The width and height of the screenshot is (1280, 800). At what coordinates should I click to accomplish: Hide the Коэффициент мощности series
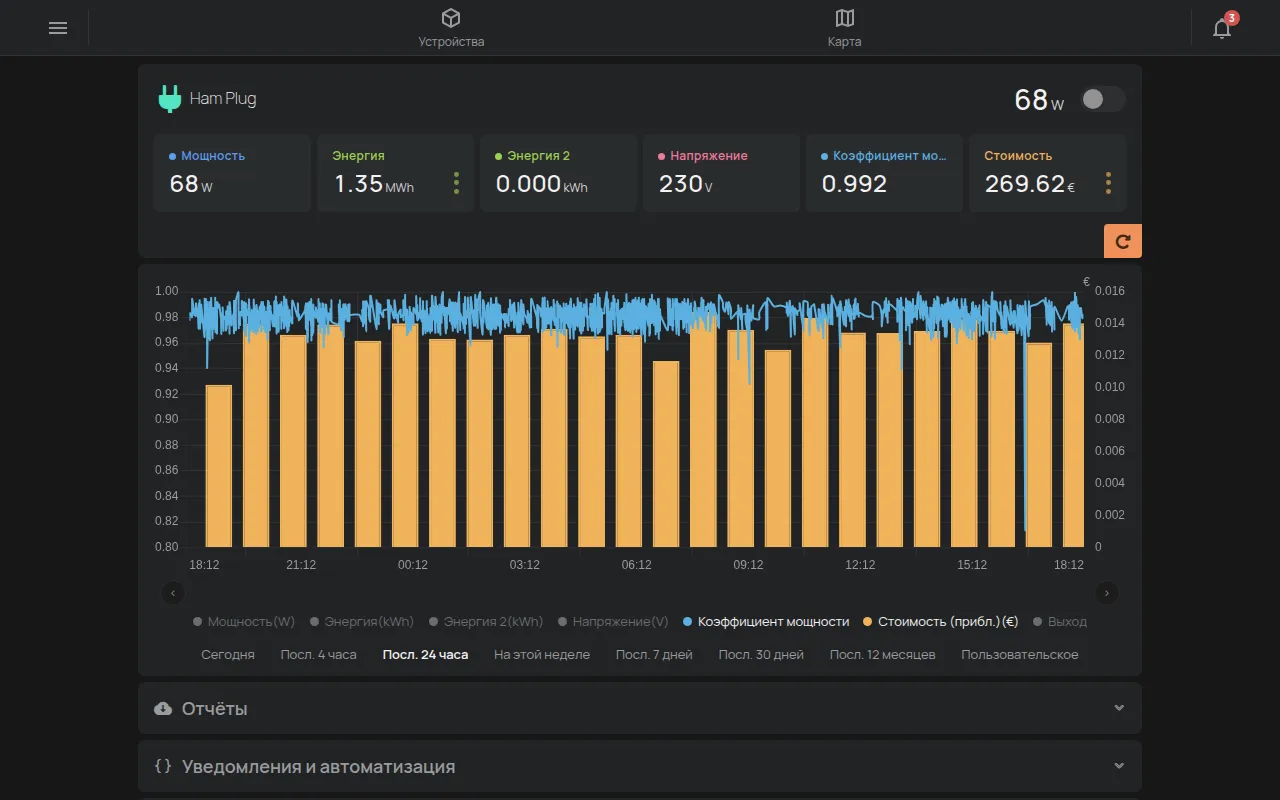(x=766, y=621)
